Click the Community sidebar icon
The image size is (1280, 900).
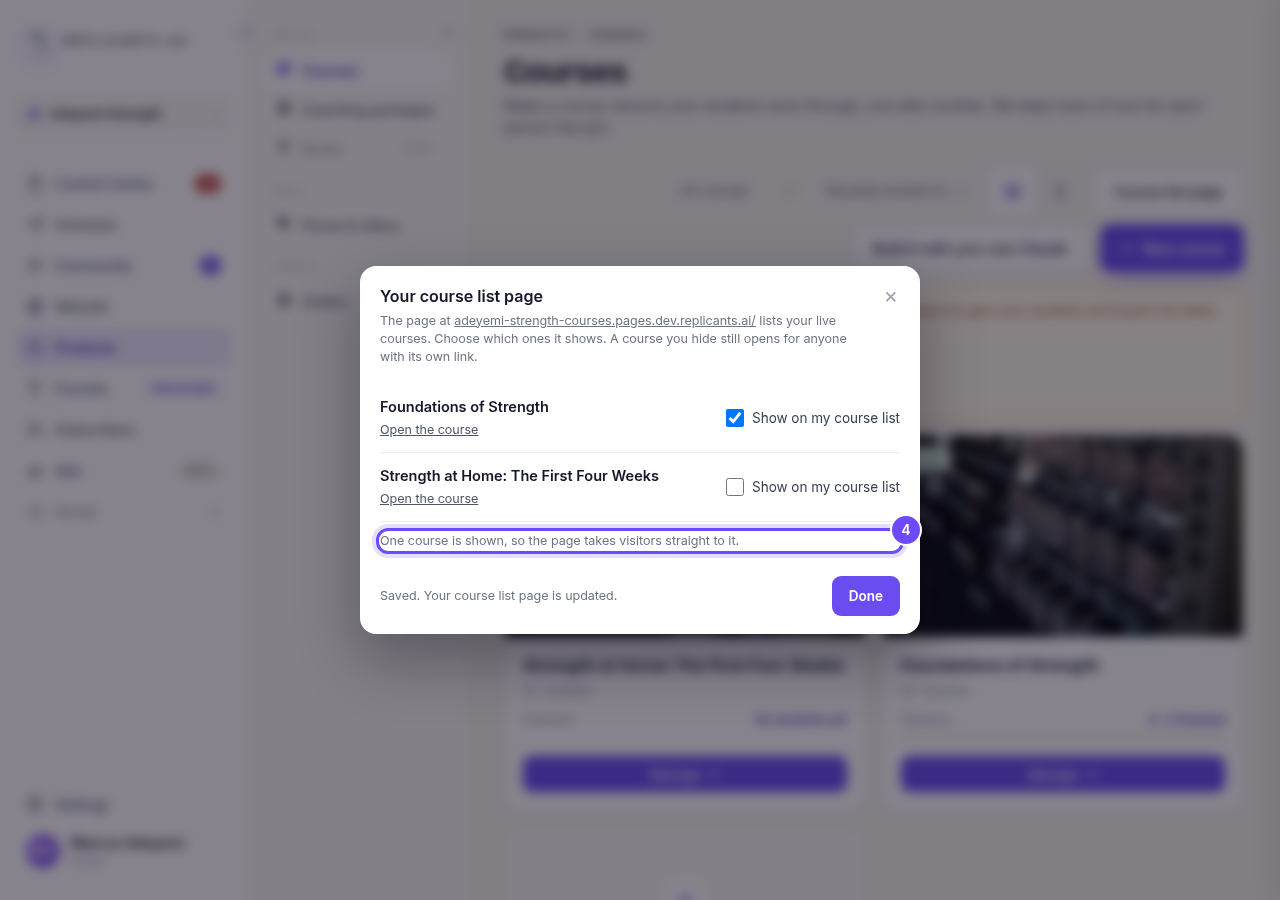pyautogui.click(x=36, y=265)
